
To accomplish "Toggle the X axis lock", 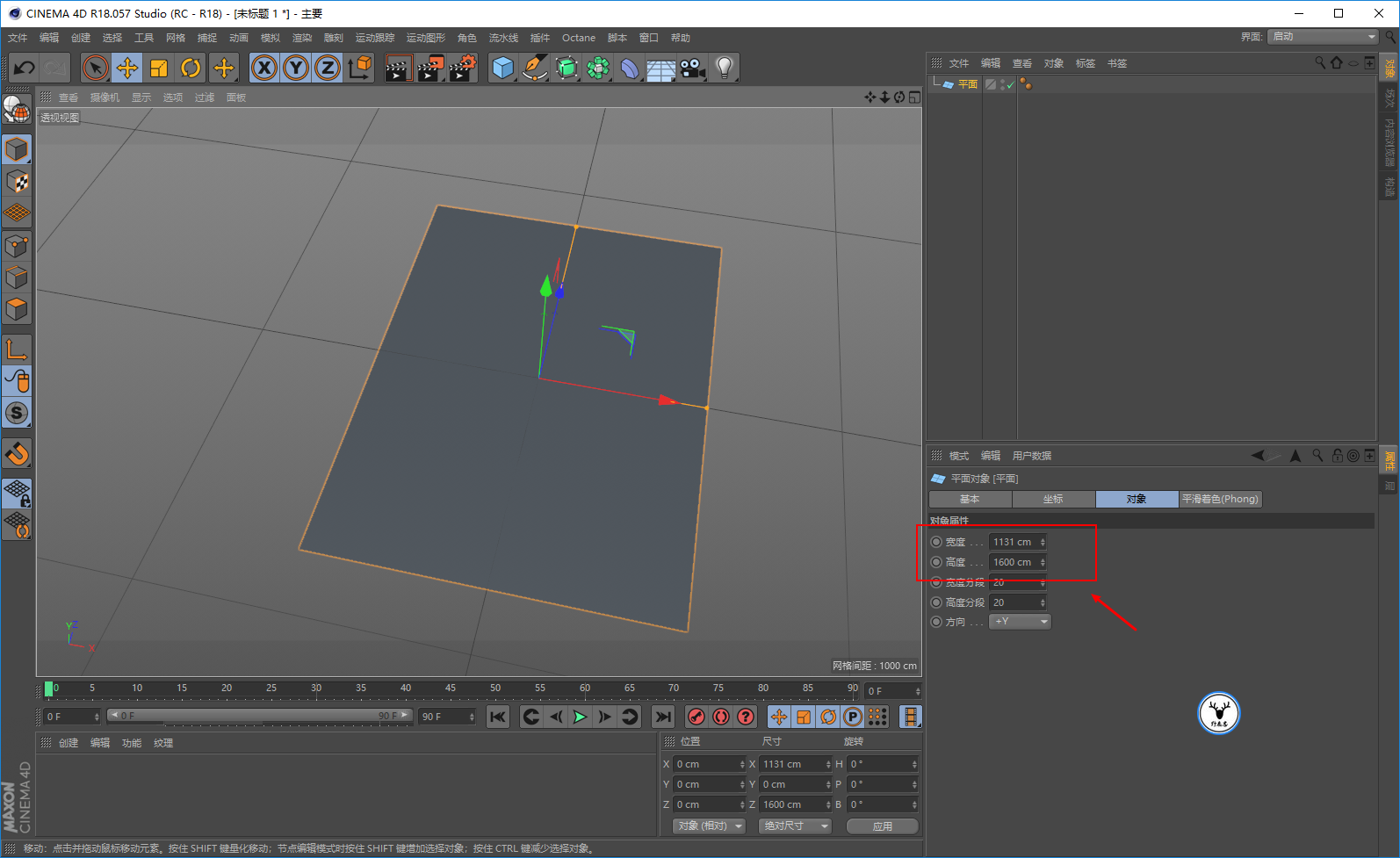I will (264, 68).
